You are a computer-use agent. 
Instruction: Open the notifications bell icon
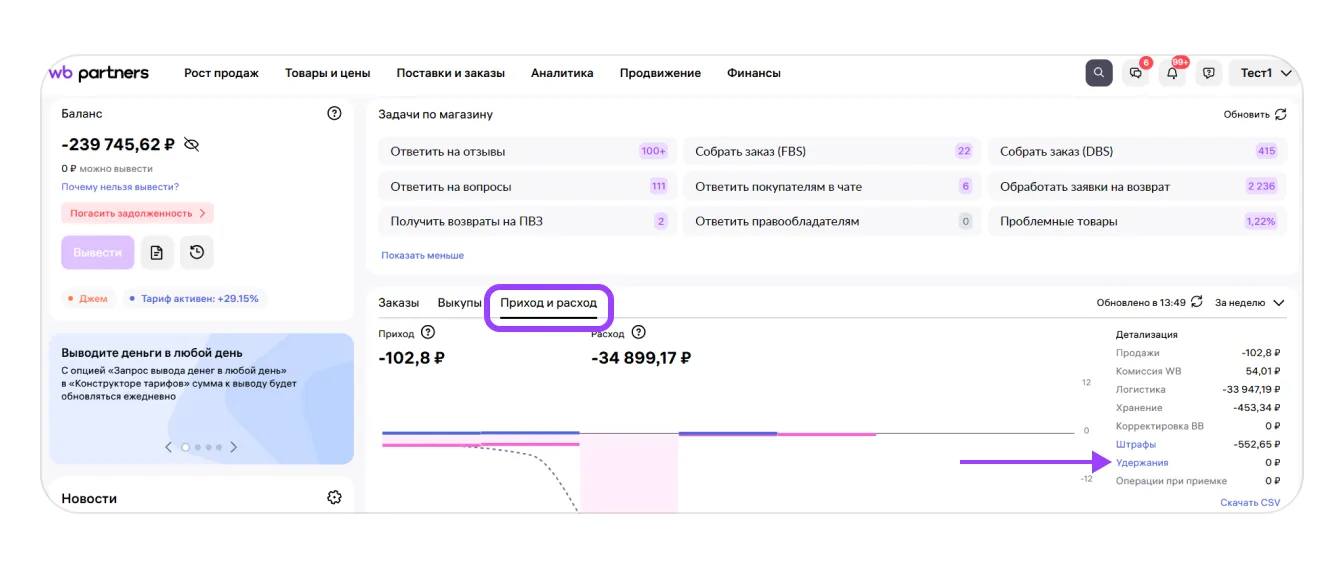pos(1172,73)
